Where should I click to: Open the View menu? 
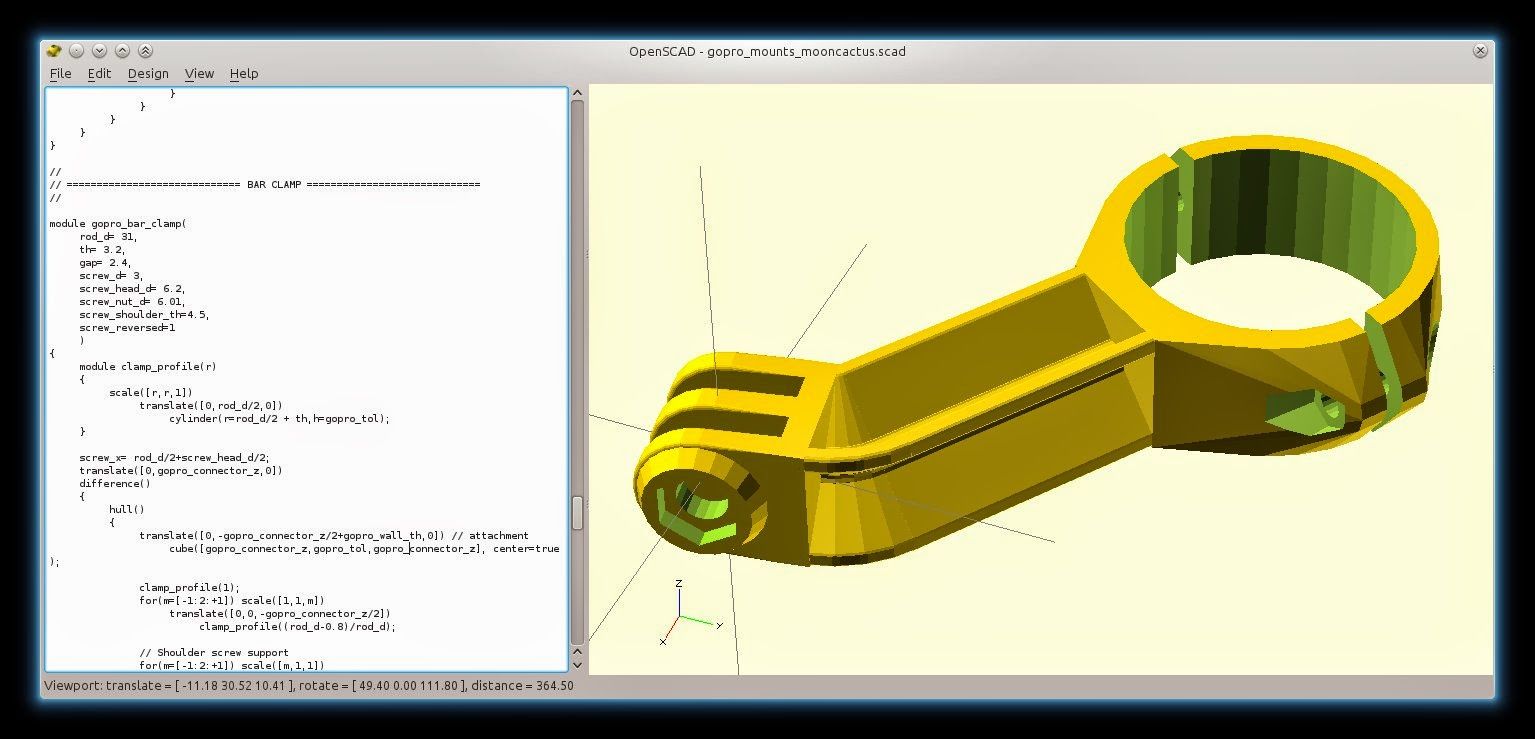coord(199,73)
